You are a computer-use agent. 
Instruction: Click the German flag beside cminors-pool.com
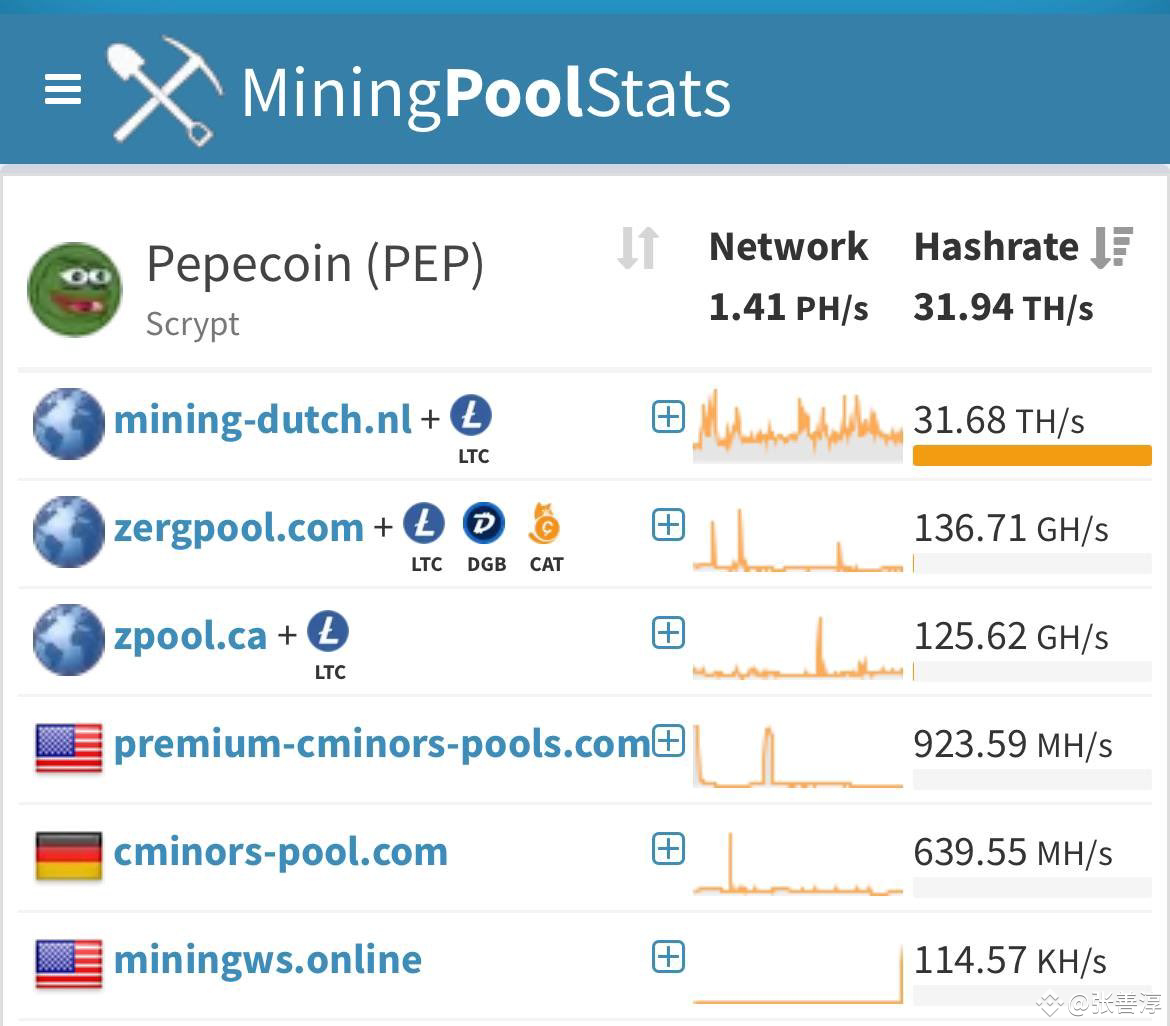tap(67, 851)
